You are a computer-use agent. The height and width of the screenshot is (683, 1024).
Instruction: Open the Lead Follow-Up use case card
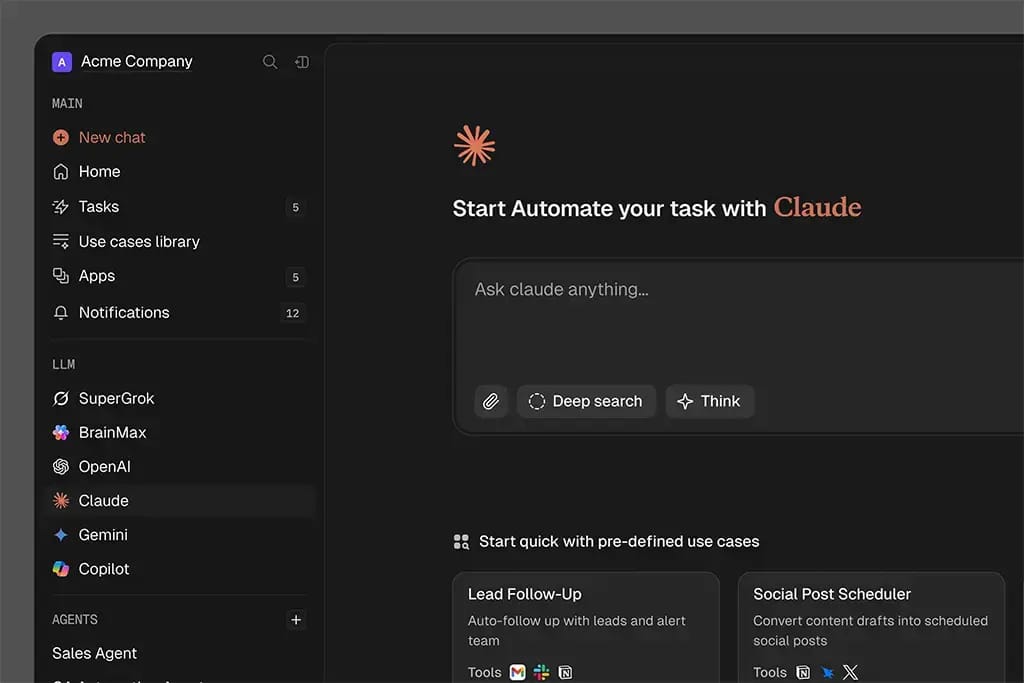point(586,627)
